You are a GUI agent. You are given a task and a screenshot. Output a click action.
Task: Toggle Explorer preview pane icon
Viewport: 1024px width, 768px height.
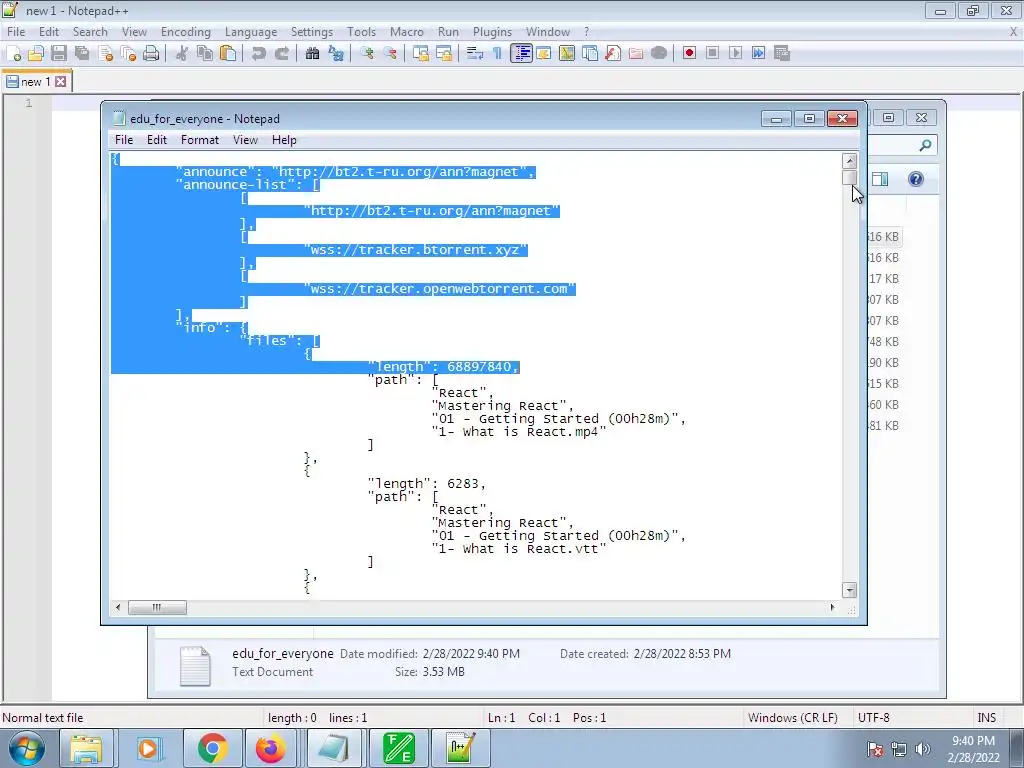(880, 179)
